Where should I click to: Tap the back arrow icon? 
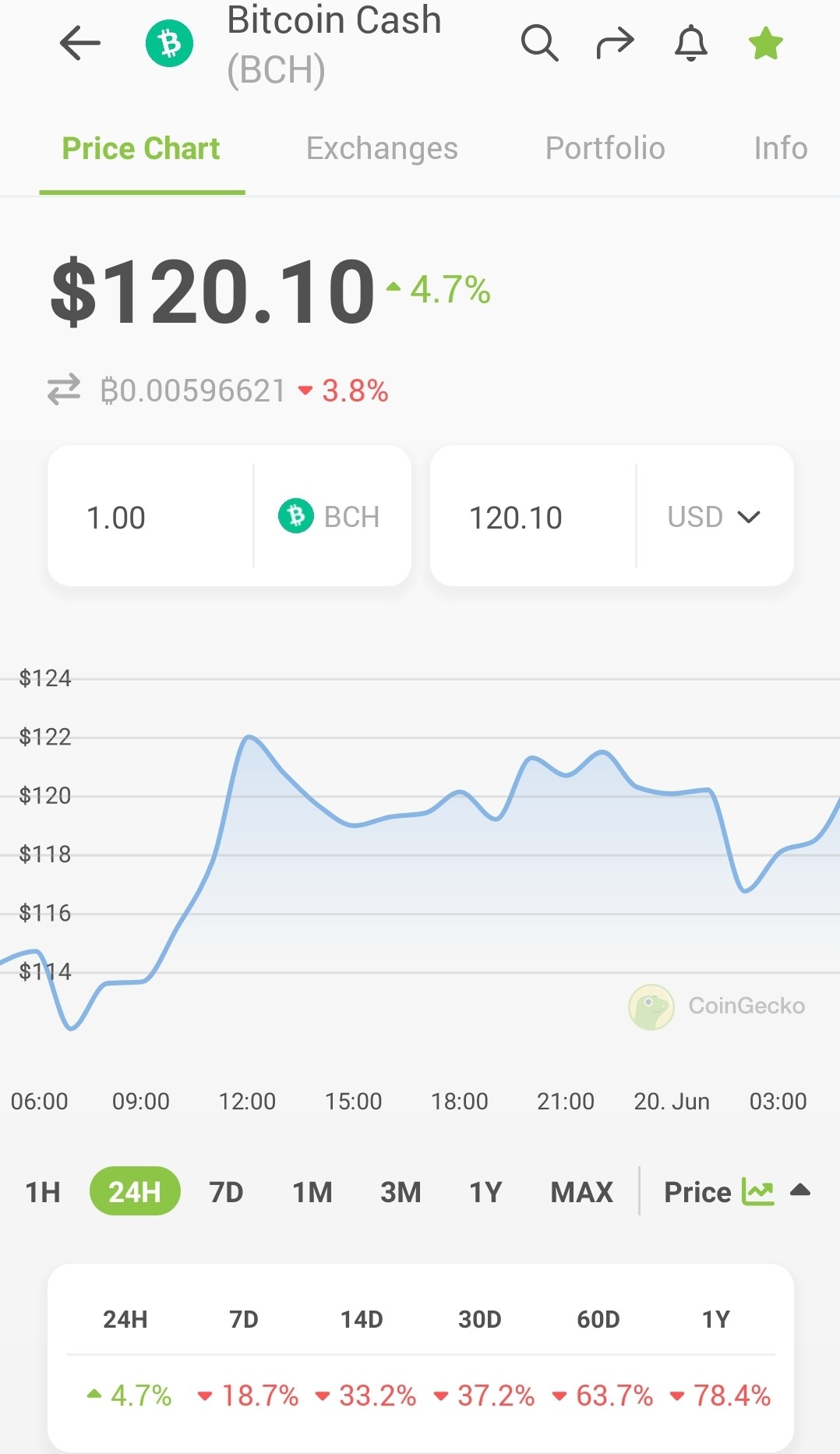pyautogui.click(x=80, y=43)
